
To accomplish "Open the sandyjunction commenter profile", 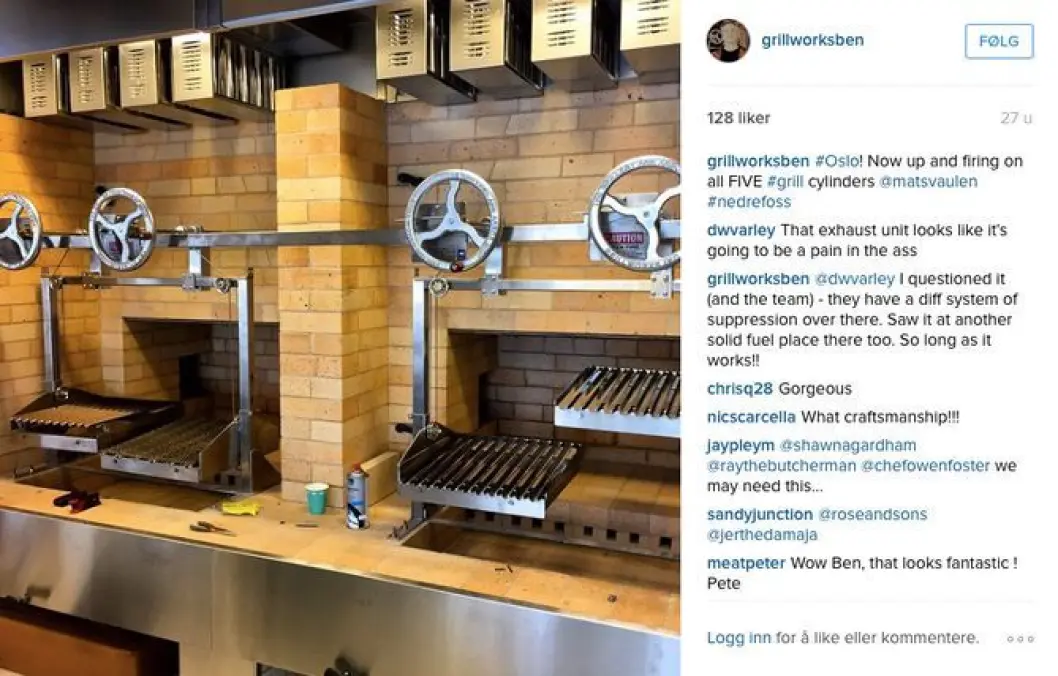I will pos(760,514).
